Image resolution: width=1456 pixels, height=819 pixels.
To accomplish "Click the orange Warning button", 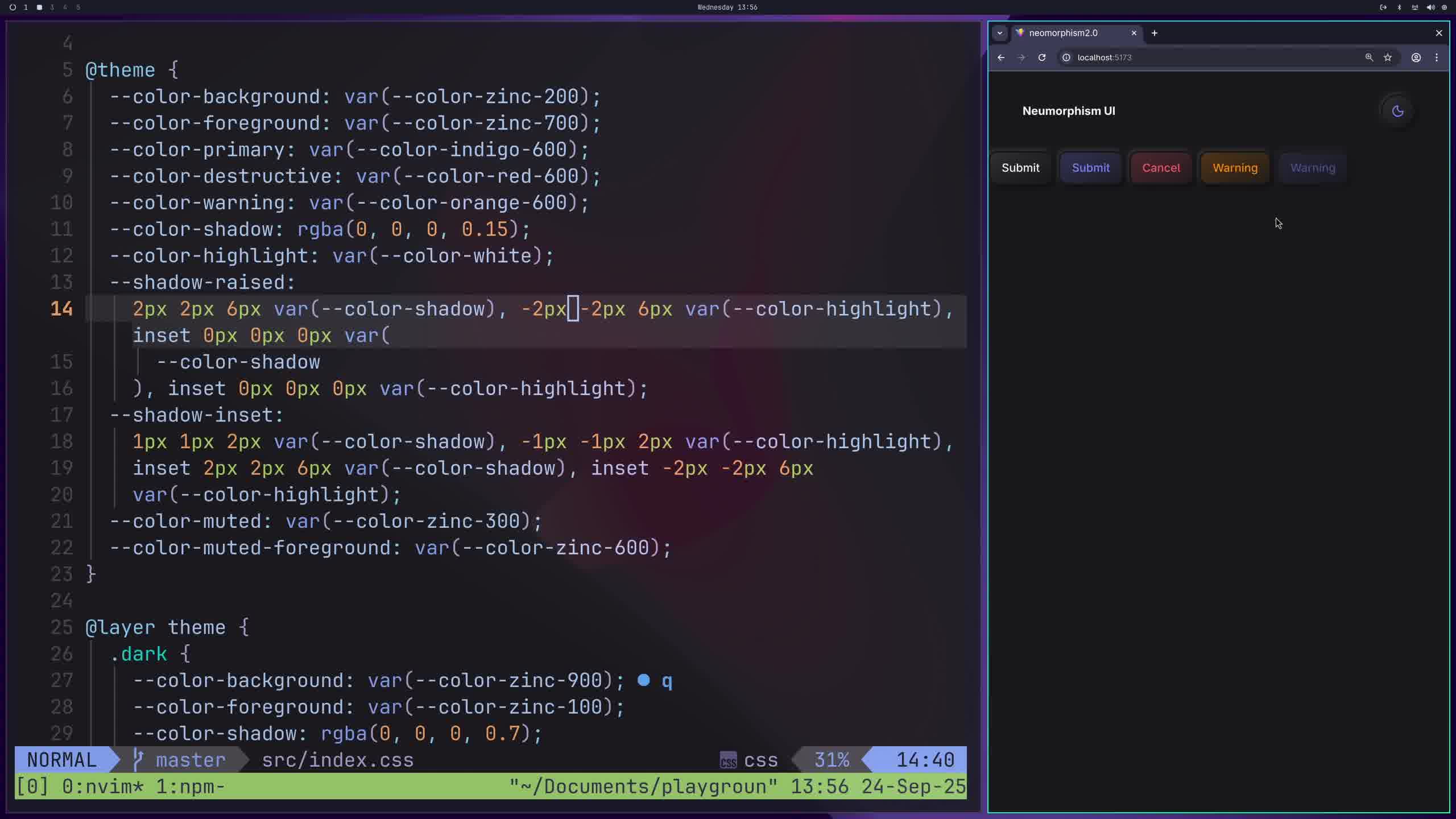I will pos(1235,168).
